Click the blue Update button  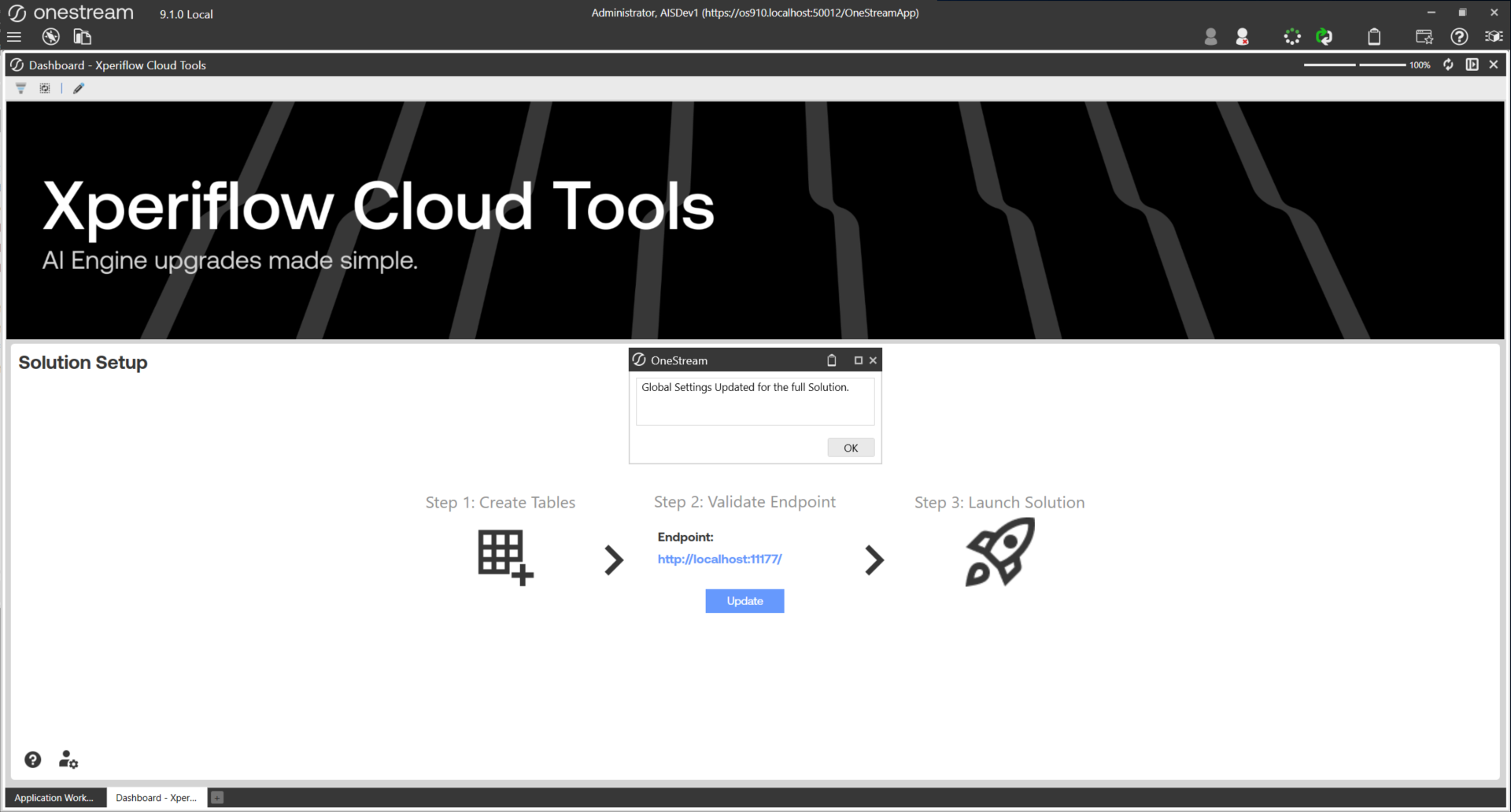744,601
